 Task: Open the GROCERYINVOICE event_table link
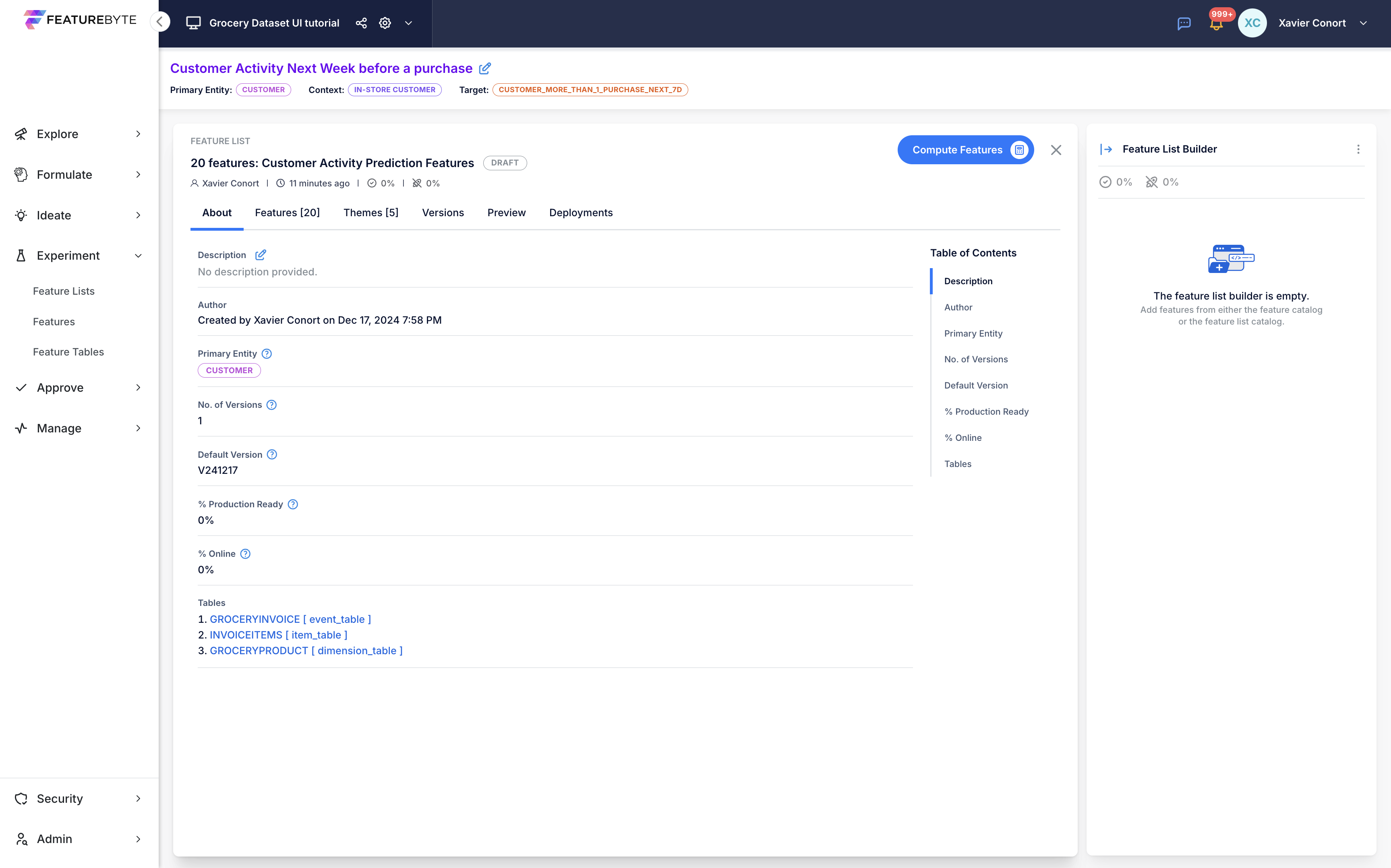(290, 619)
